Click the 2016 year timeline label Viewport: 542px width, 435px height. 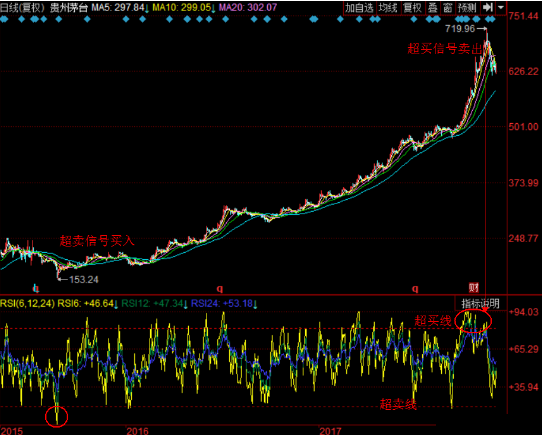click(137, 431)
